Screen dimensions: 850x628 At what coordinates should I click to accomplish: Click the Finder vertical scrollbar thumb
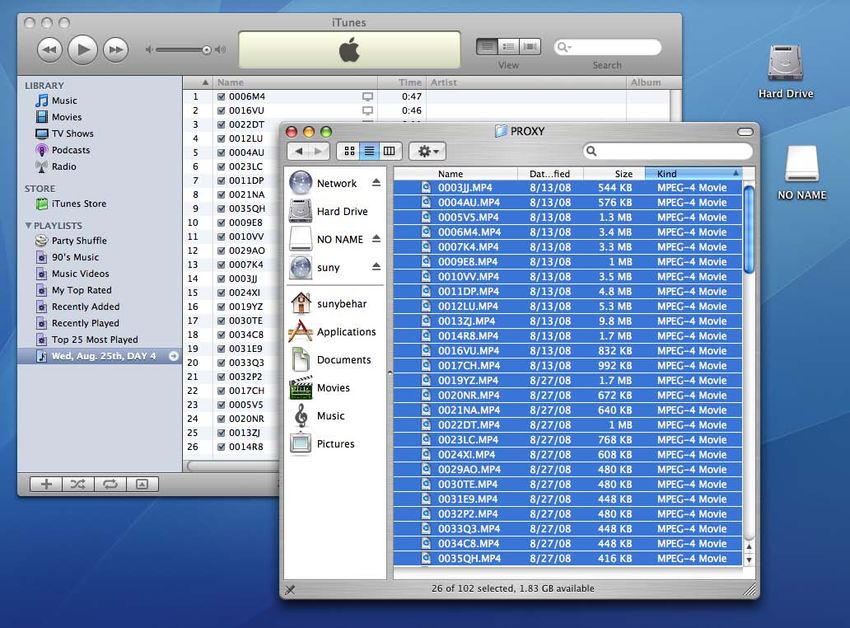(x=749, y=230)
